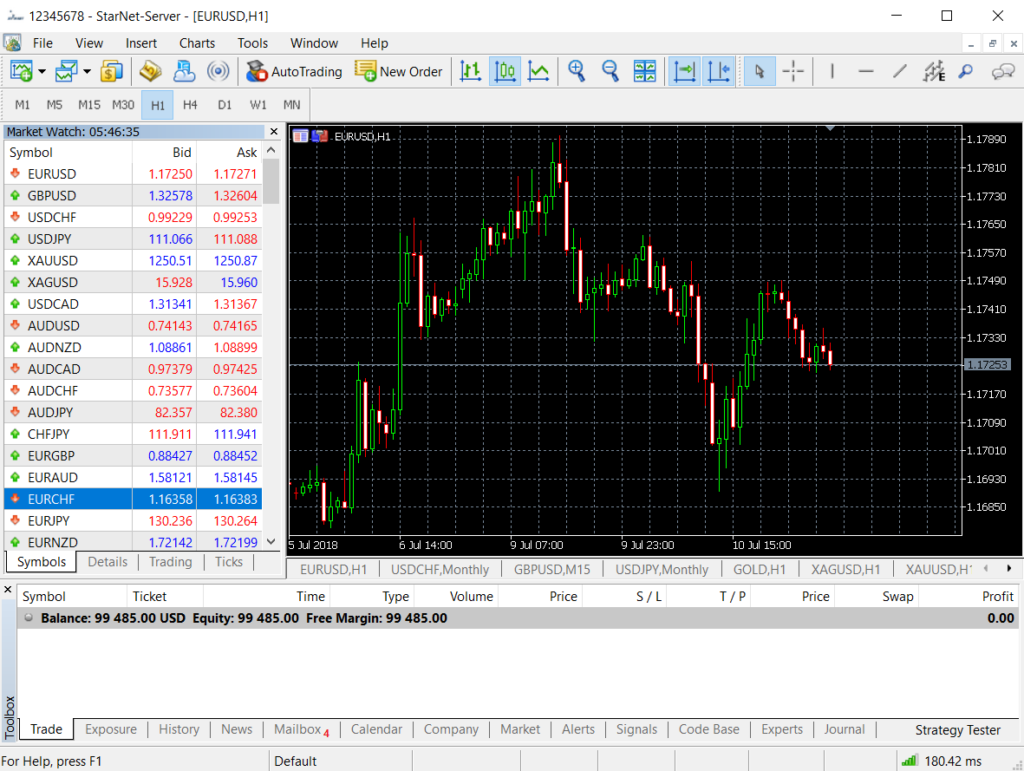Zoom out of the chart
Image resolution: width=1024 pixels, height=771 pixels.
610,71
